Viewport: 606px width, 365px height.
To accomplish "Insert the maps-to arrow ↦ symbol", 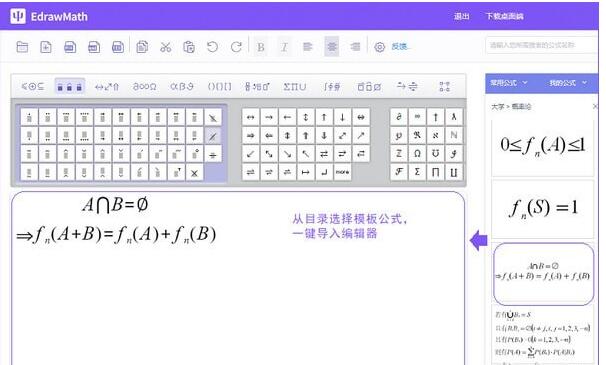I will coord(306,172).
